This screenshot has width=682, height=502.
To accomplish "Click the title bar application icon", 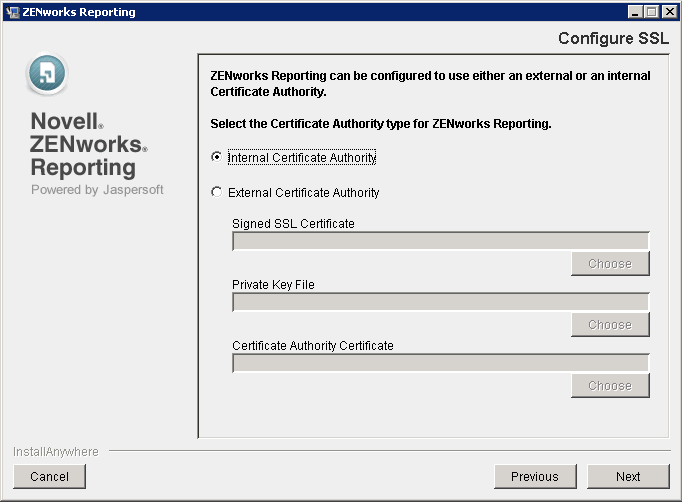I will 12,12.
